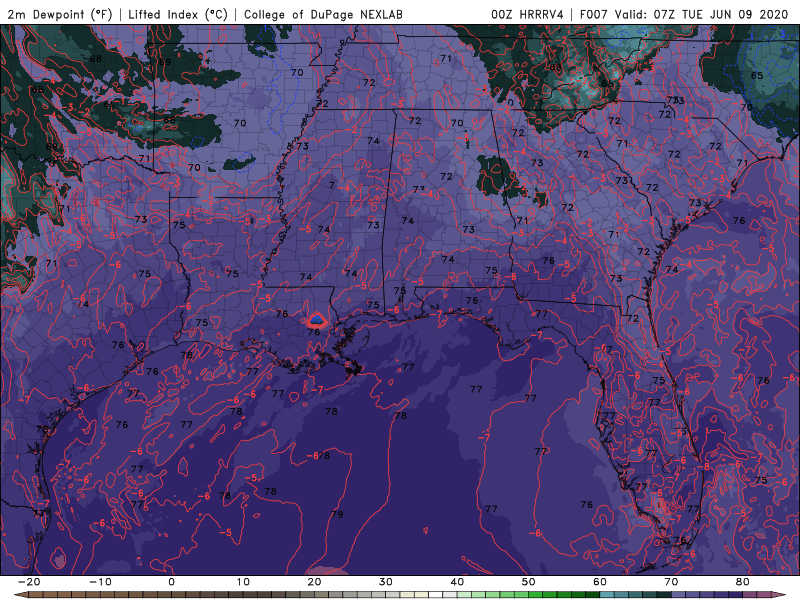This screenshot has height=600, width=800.
Task: Click the '79' dewpoint value in the Gulf
Action: click(337, 514)
